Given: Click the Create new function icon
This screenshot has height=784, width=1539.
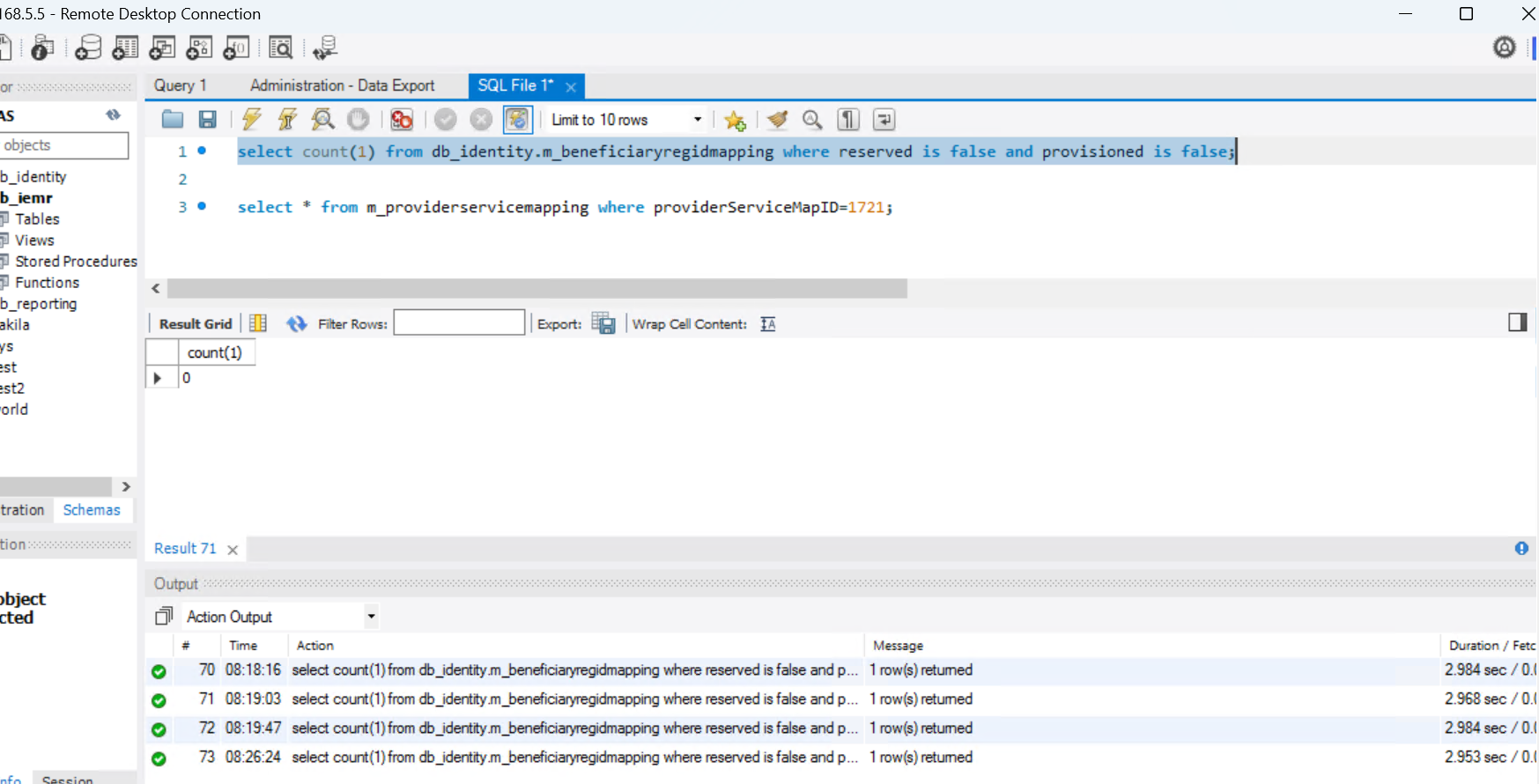Looking at the screenshot, I should tap(237, 48).
